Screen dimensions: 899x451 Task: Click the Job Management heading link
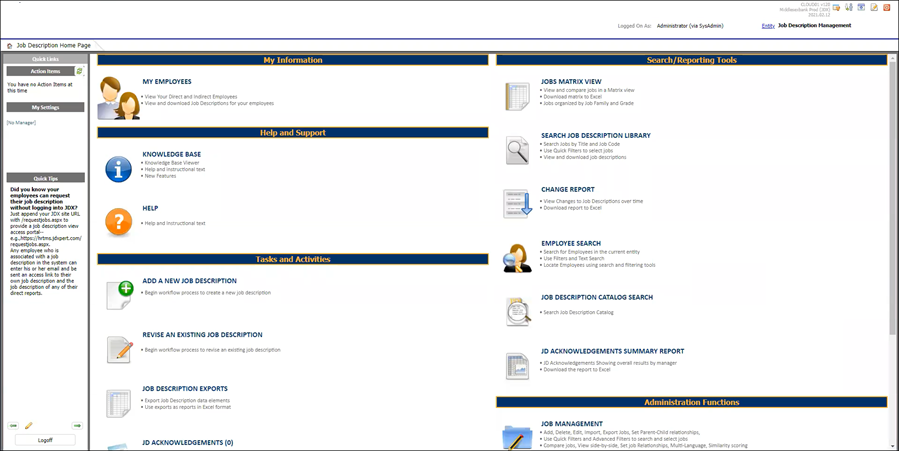[571, 423]
